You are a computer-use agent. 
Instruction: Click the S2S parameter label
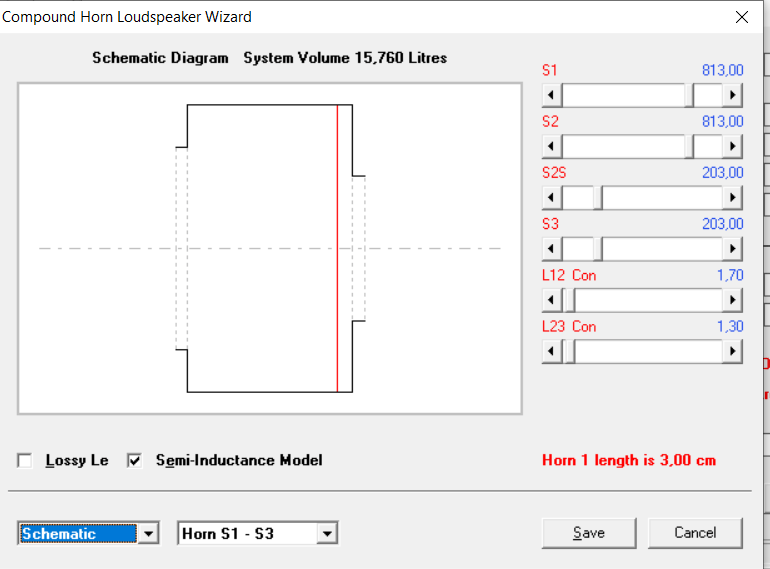point(554,173)
